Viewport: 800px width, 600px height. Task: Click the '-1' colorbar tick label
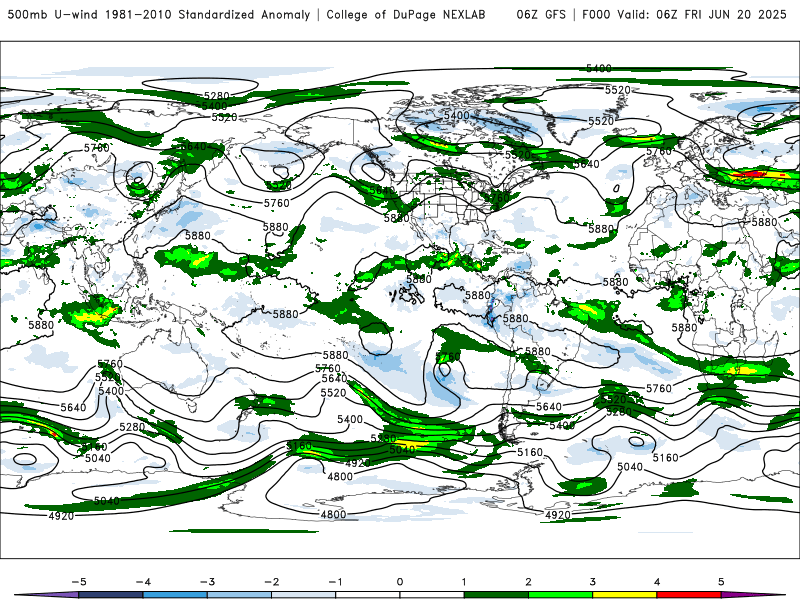tap(335, 582)
